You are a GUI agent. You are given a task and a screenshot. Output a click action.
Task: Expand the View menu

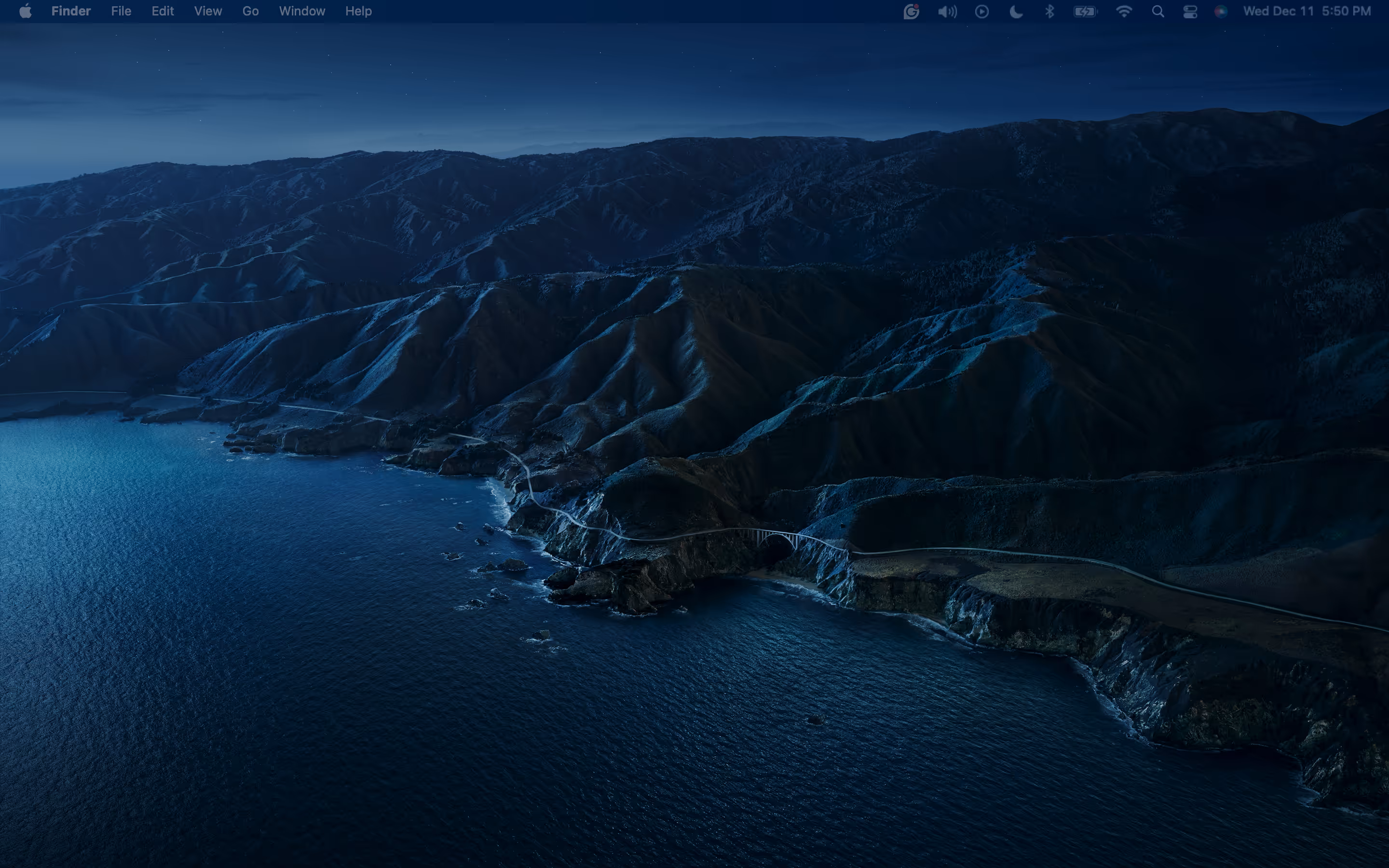[x=208, y=11]
